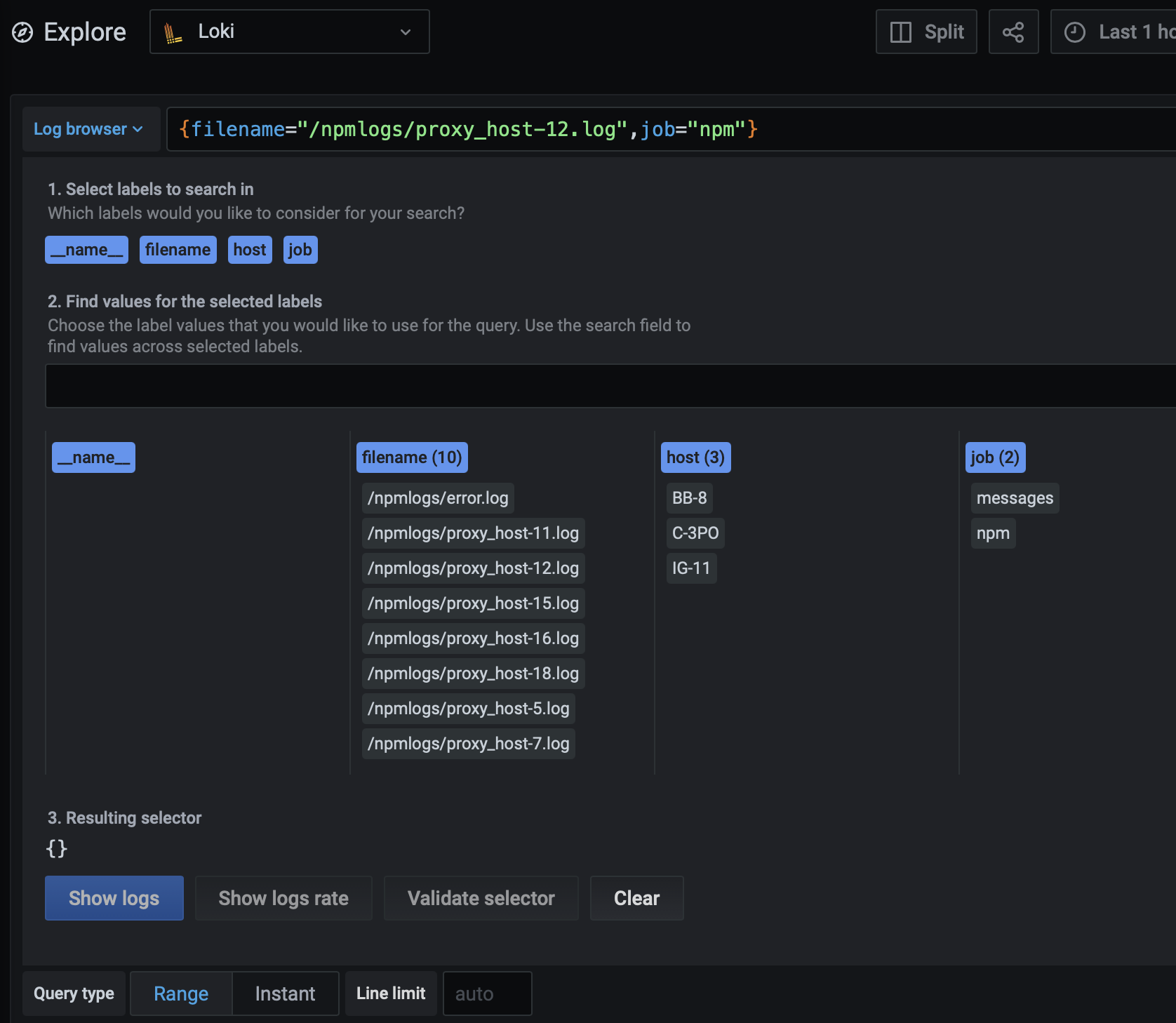Screen dimensions: 1176x1023
Task: Select /npmlogs/proxy_host-11.log value
Action: click(x=474, y=533)
